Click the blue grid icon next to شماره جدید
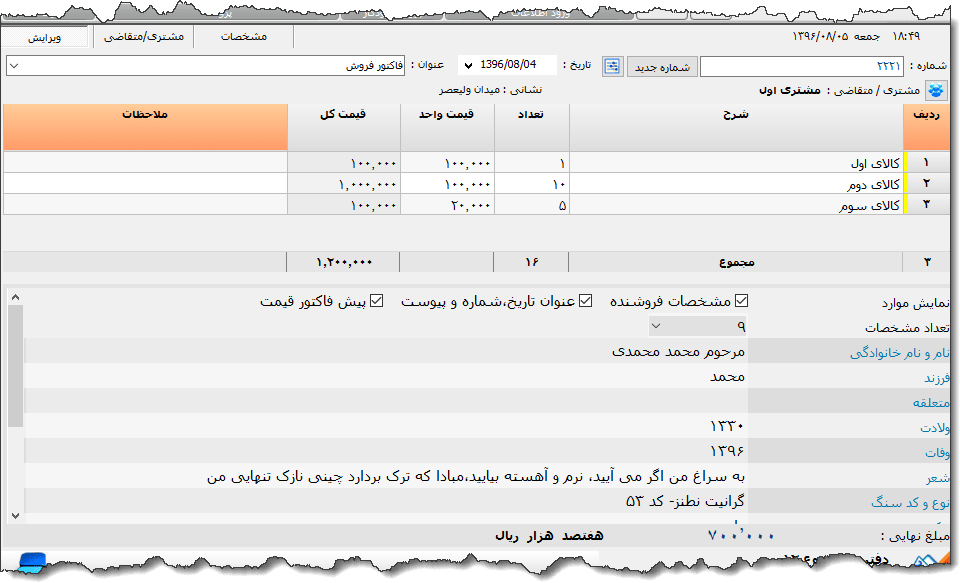Image resolution: width=960 pixels, height=583 pixels. 611,67
